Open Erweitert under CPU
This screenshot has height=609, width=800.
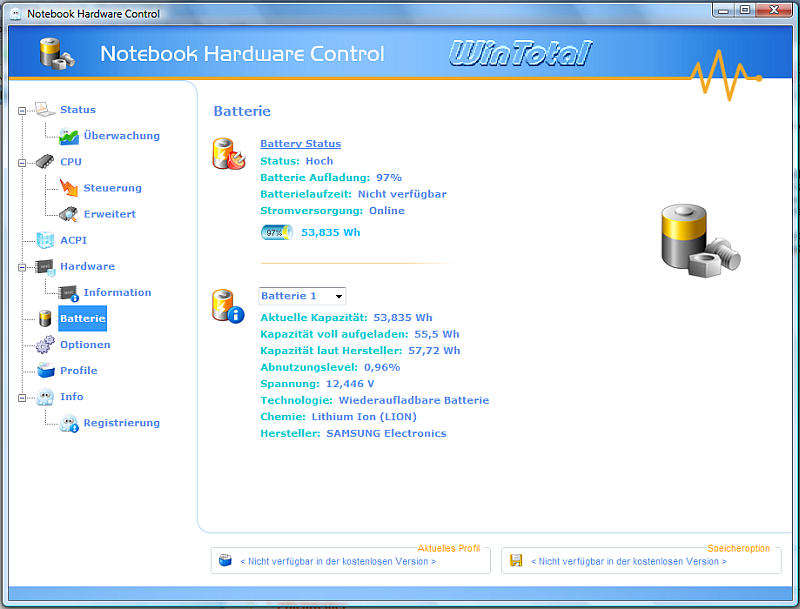pyautogui.click(x=110, y=214)
